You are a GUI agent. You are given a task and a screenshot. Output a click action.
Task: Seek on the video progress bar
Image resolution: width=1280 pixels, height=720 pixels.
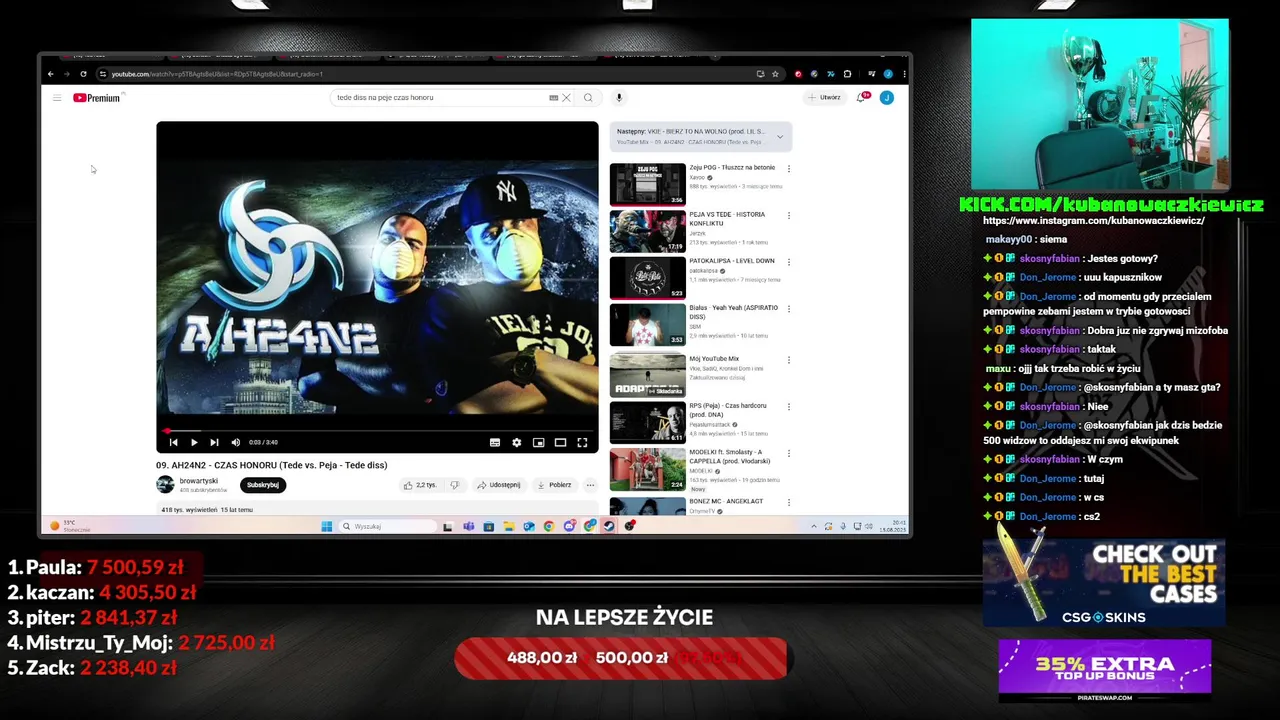377,431
